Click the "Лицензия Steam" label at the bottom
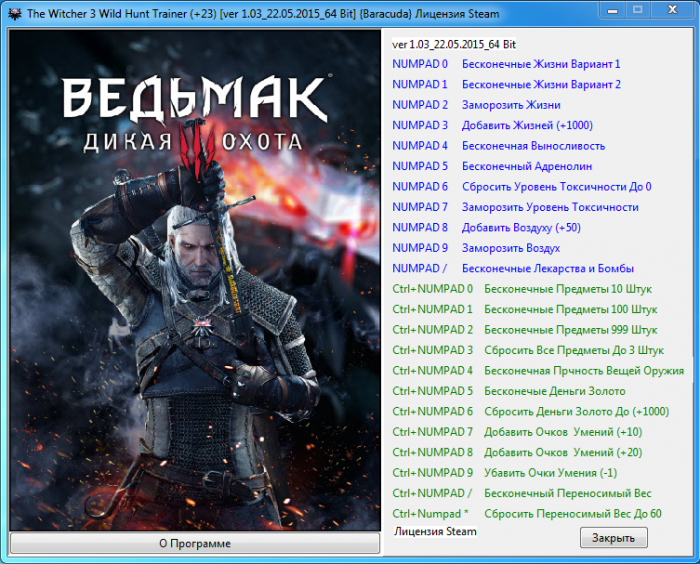The image size is (700, 564). 435,531
